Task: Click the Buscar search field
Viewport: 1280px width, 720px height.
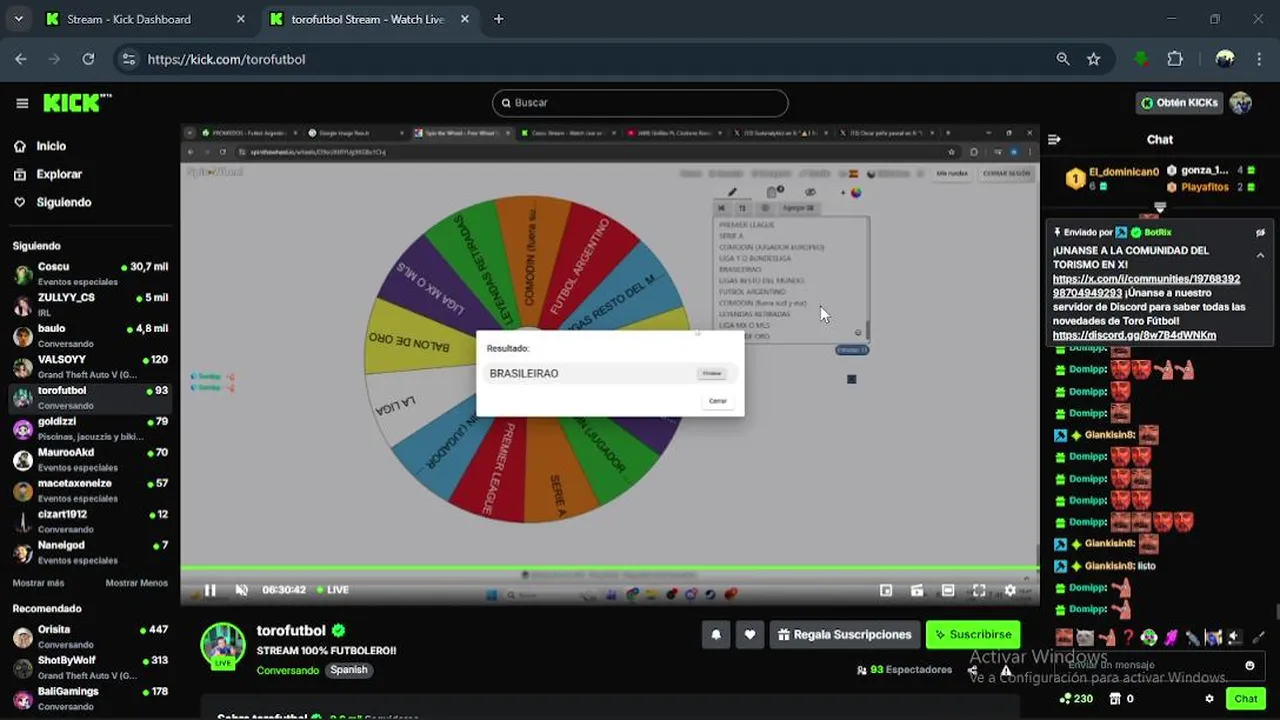Action: coord(640,103)
